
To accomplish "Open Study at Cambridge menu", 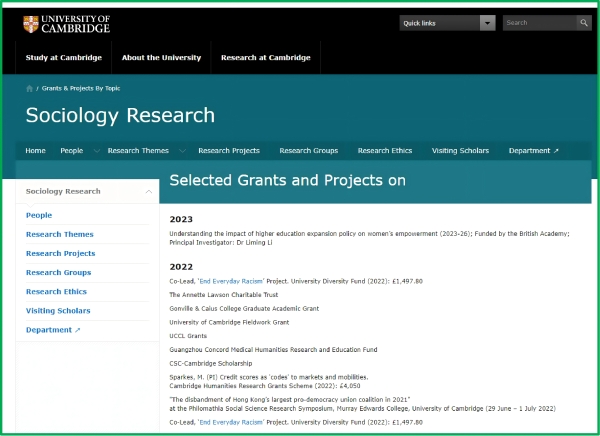I will click(64, 58).
